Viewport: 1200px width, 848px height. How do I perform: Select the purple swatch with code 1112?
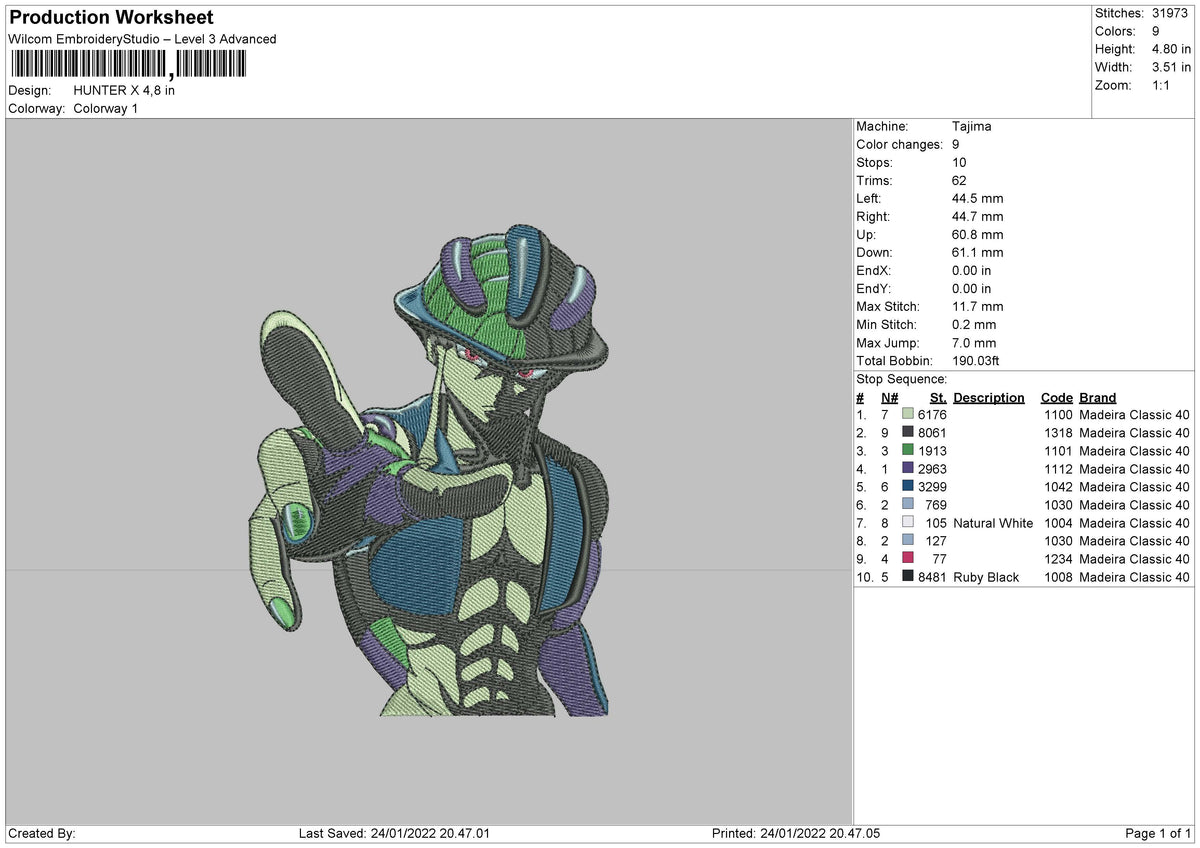(908, 469)
